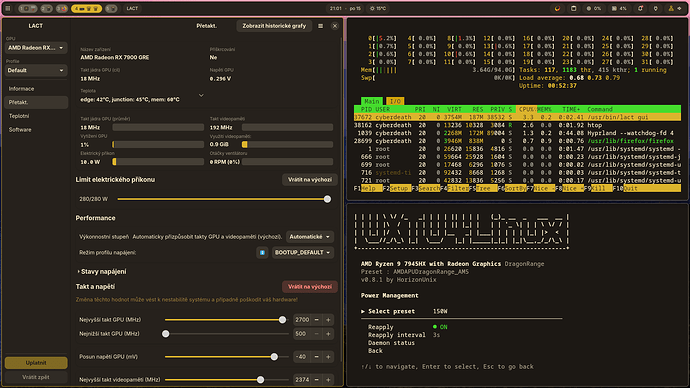The height and width of the screenshot is (388, 690).
Task: Increase maximum VRAM clock with plus
Action: click(x=328, y=379)
